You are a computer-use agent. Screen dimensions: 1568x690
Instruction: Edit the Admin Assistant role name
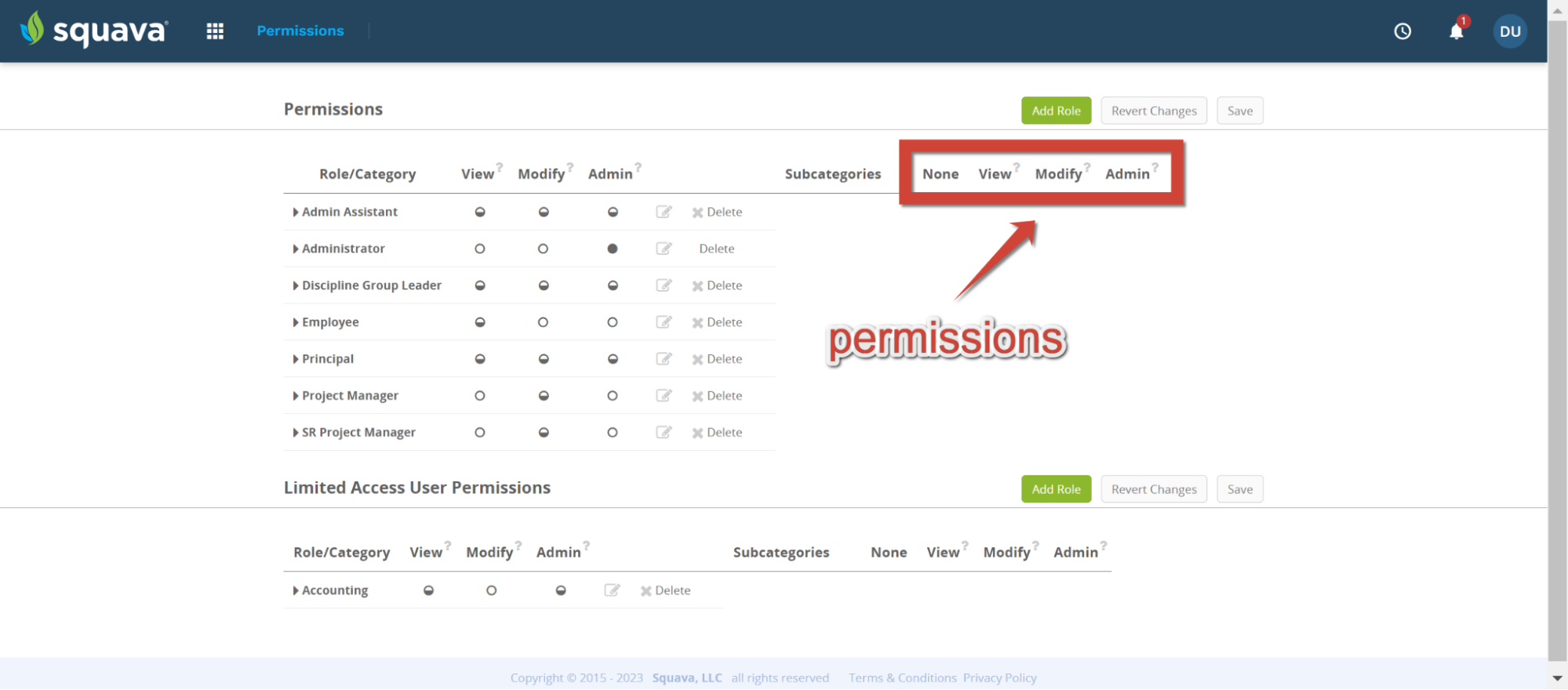click(x=664, y=212)
